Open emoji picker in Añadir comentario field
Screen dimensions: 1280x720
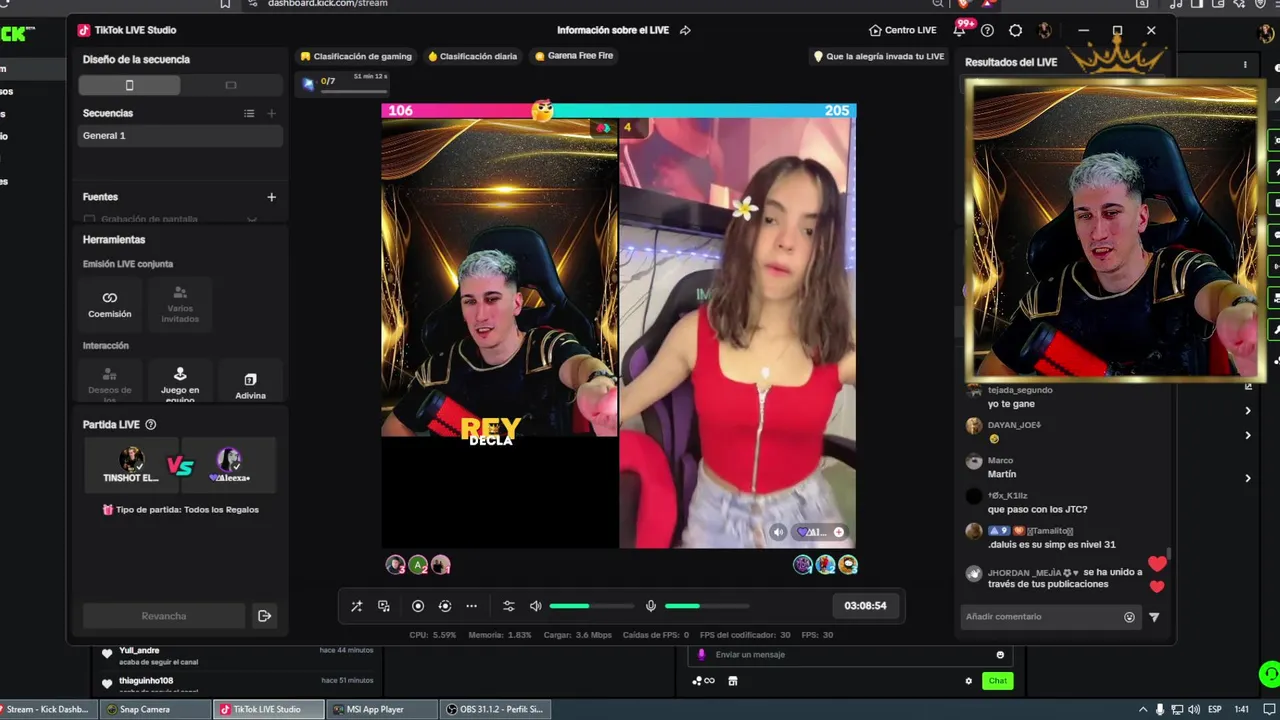pos(1130,617)
